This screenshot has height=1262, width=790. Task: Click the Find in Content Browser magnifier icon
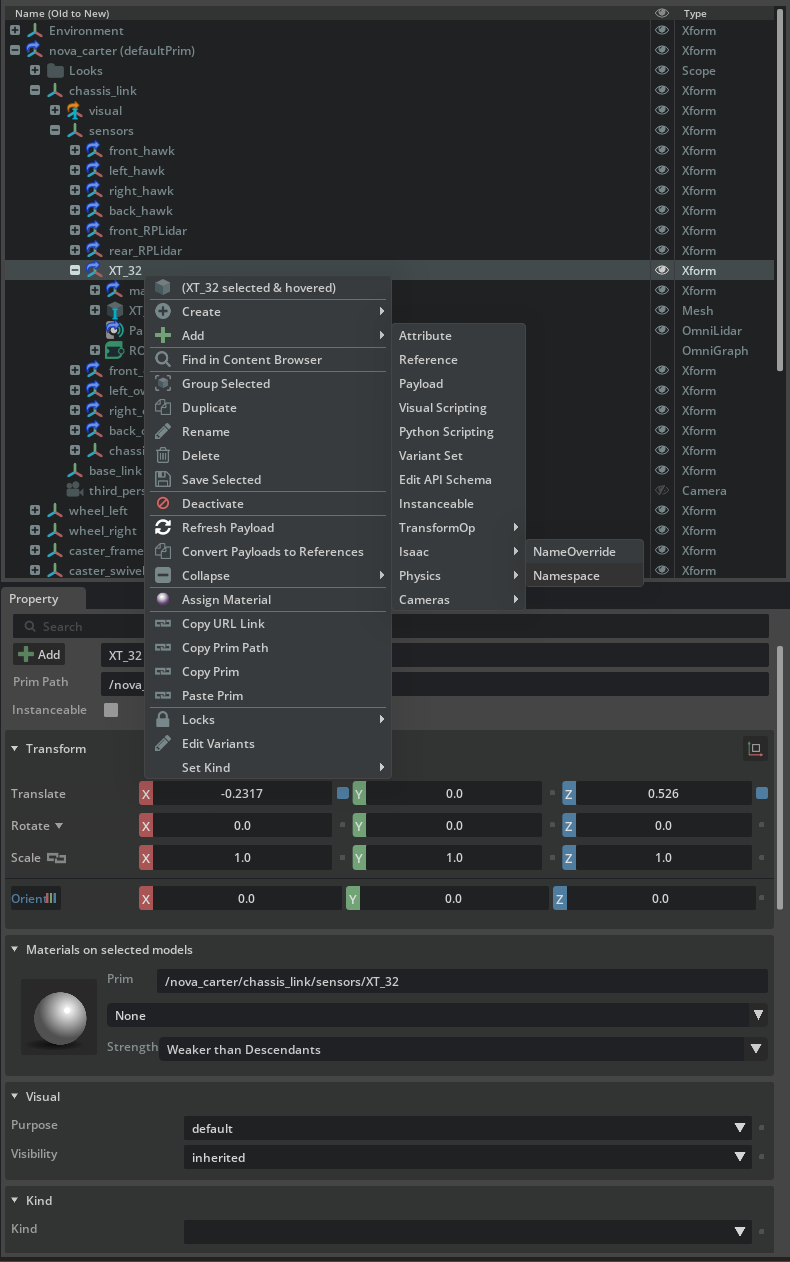point(163,360)
